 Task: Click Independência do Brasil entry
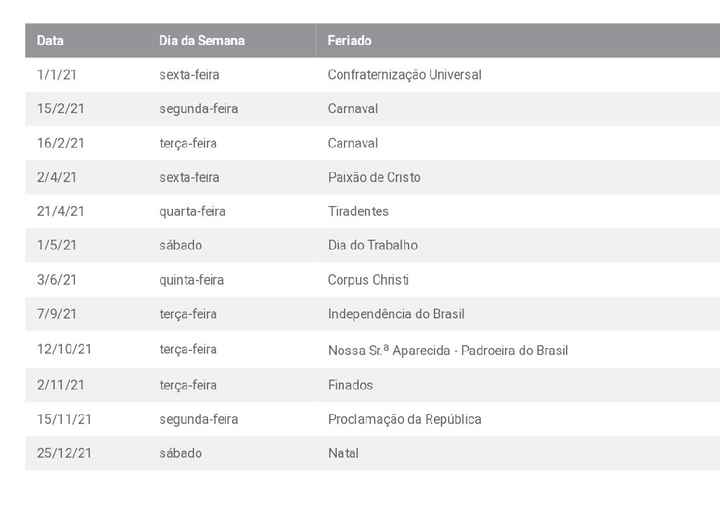(x=396, y=314)
